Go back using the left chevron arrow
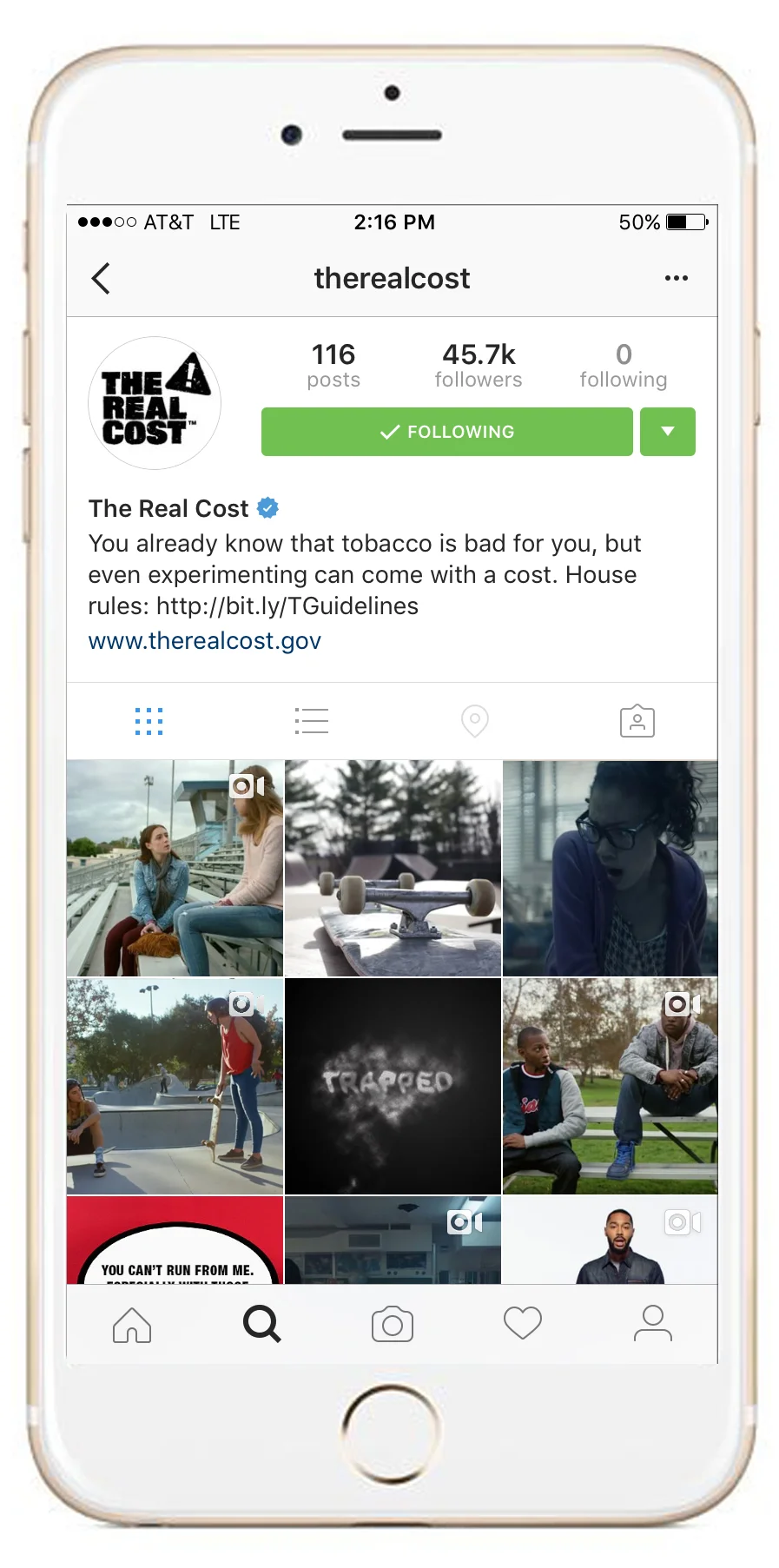 click(x=101, y=279)
